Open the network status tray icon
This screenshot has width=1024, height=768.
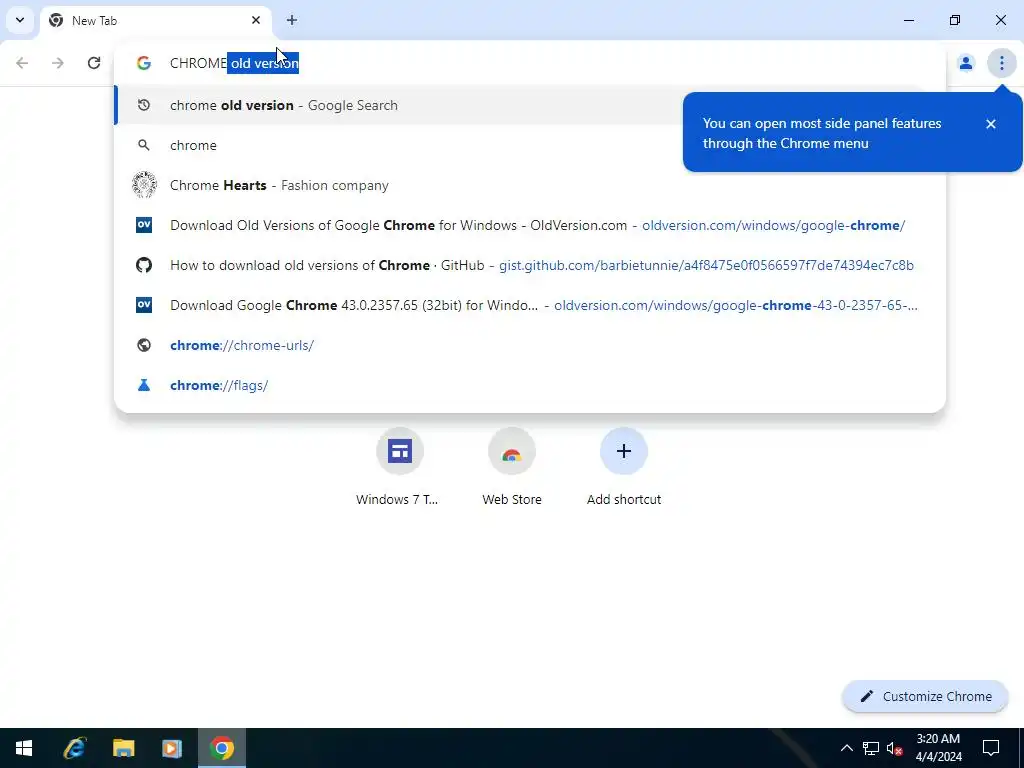(871, 748)
